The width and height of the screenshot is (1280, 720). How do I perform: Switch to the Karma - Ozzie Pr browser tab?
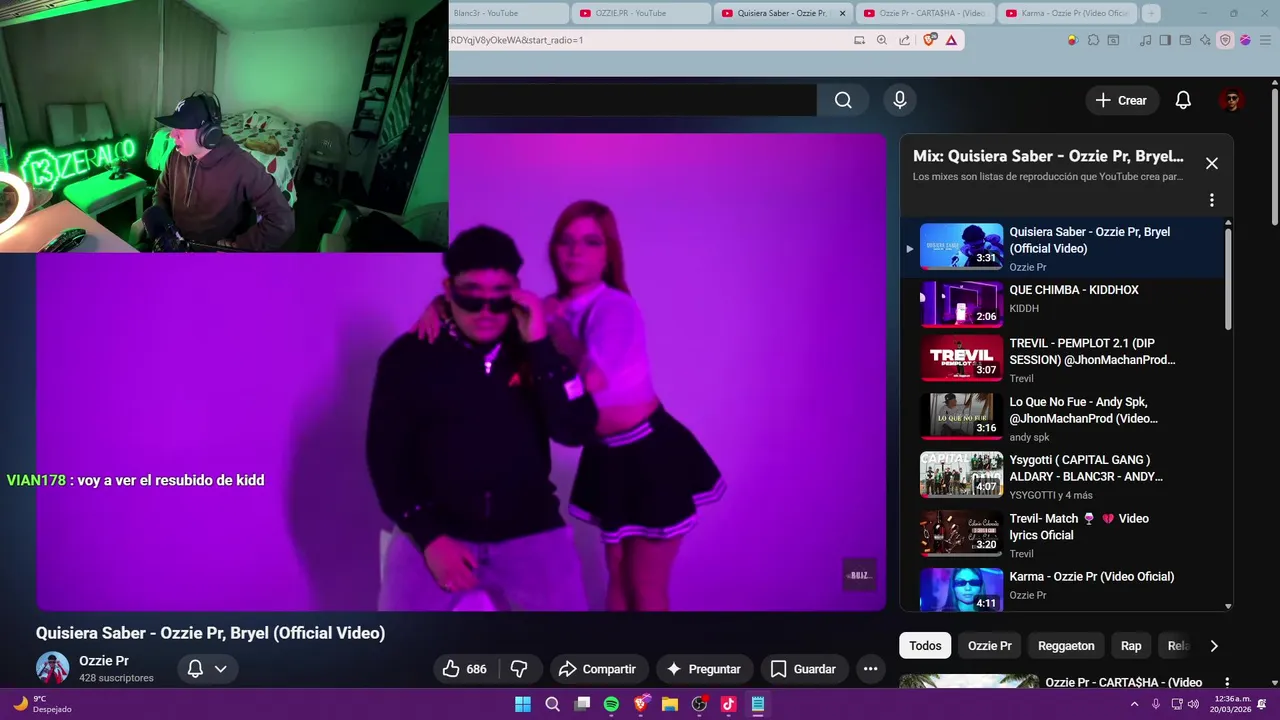tap(1068, 13)
